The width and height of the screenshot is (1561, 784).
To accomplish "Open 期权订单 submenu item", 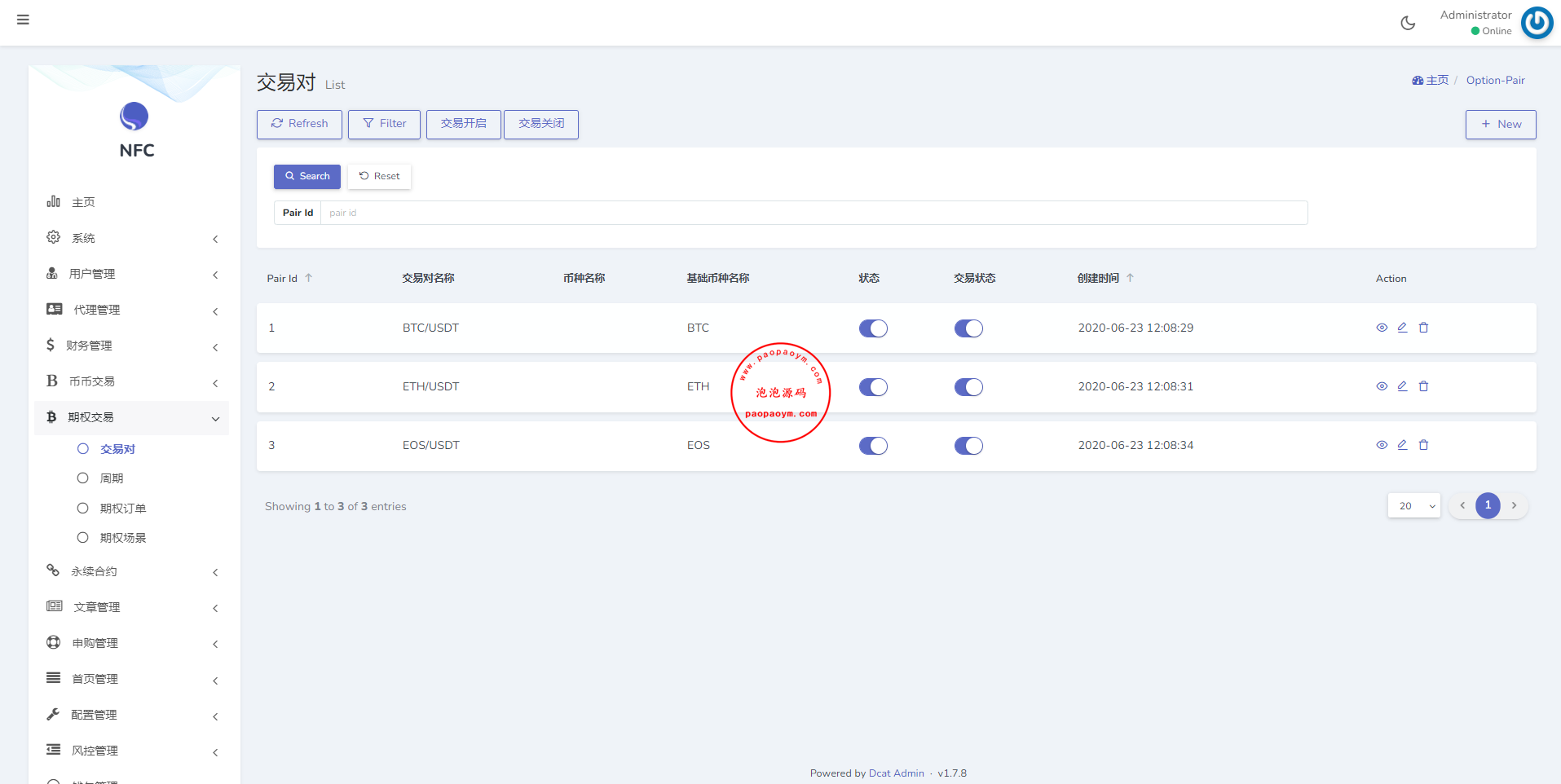I will tap(123, 509).
